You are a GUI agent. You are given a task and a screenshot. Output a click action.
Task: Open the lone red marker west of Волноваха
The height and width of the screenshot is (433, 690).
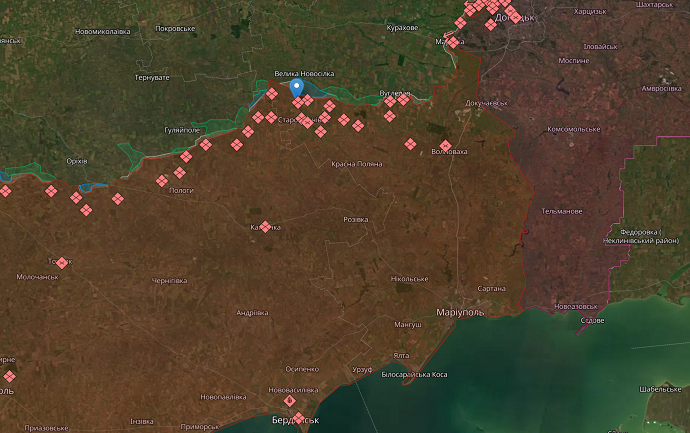pyautogui.click(x=410, y=144)
